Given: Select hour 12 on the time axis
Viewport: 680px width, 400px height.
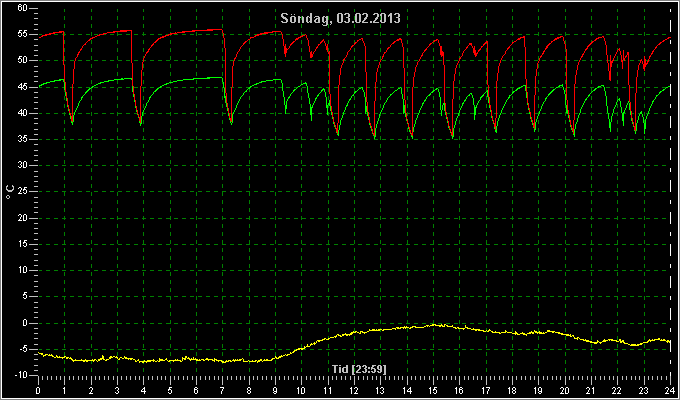Looking at the screenshot, I should click(354, 390).
